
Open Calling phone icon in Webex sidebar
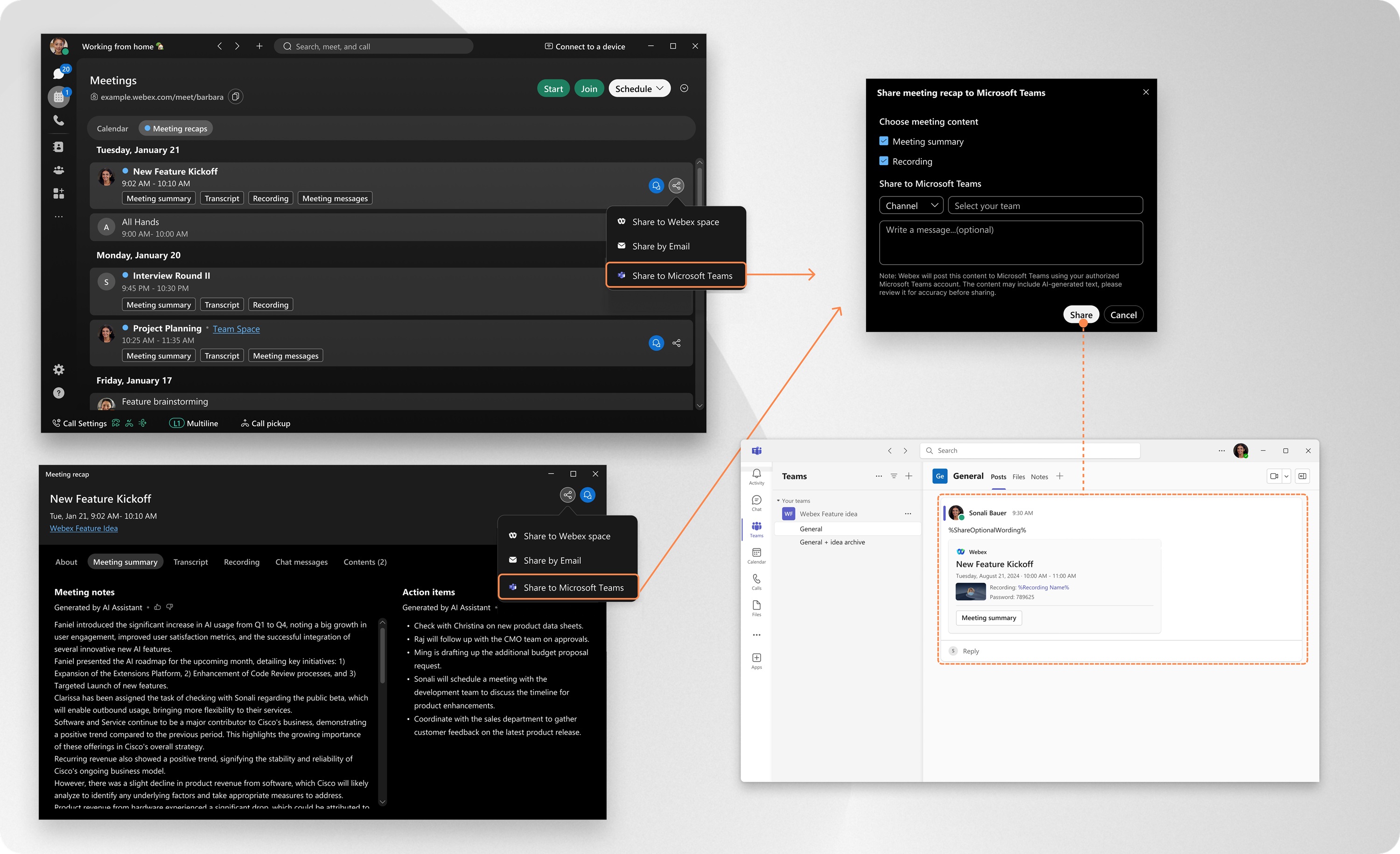(x=58, y=120)
